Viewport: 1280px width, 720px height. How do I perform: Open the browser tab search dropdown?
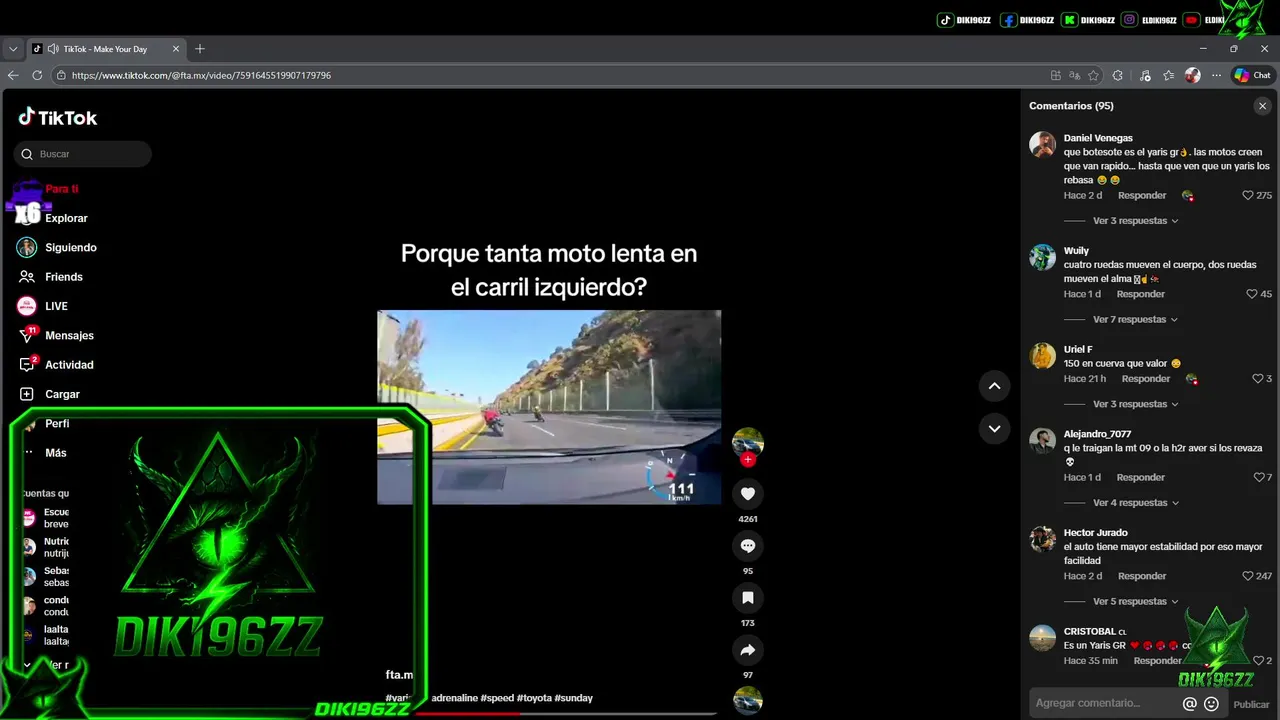(13, 49)
